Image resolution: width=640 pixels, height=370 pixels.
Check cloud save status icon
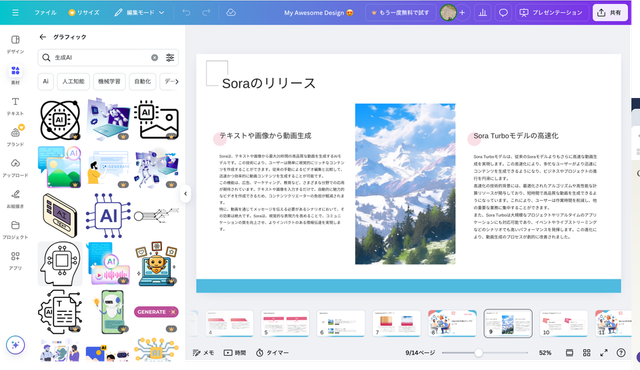231,13
